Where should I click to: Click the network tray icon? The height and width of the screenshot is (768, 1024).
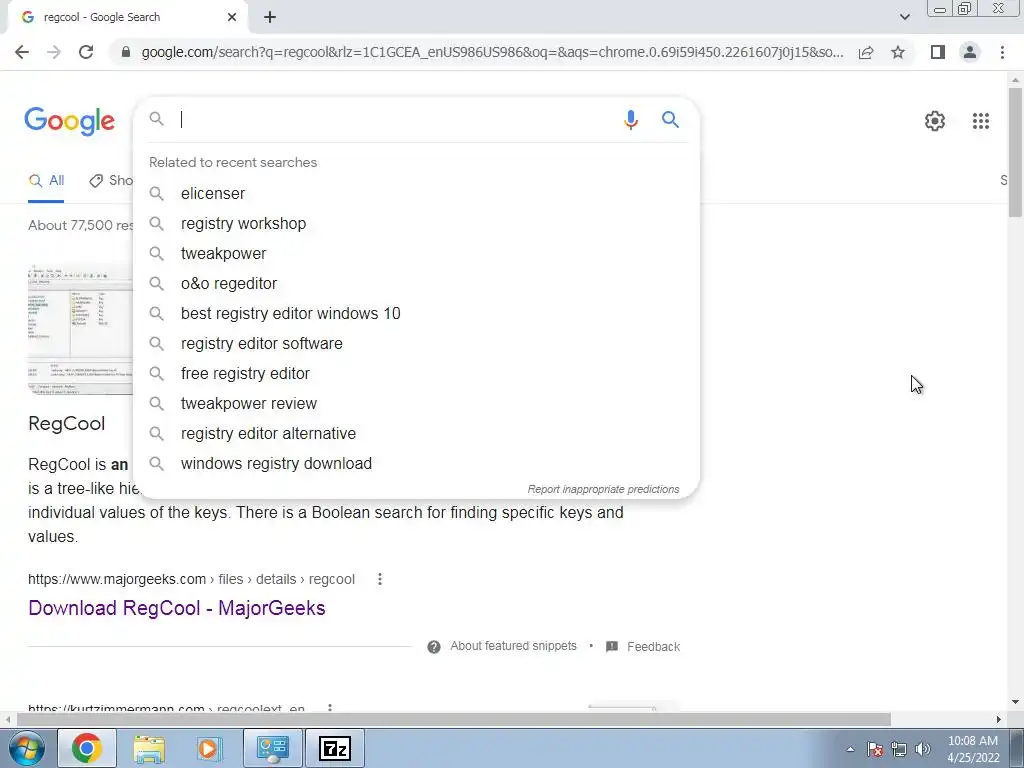(899, 749)
